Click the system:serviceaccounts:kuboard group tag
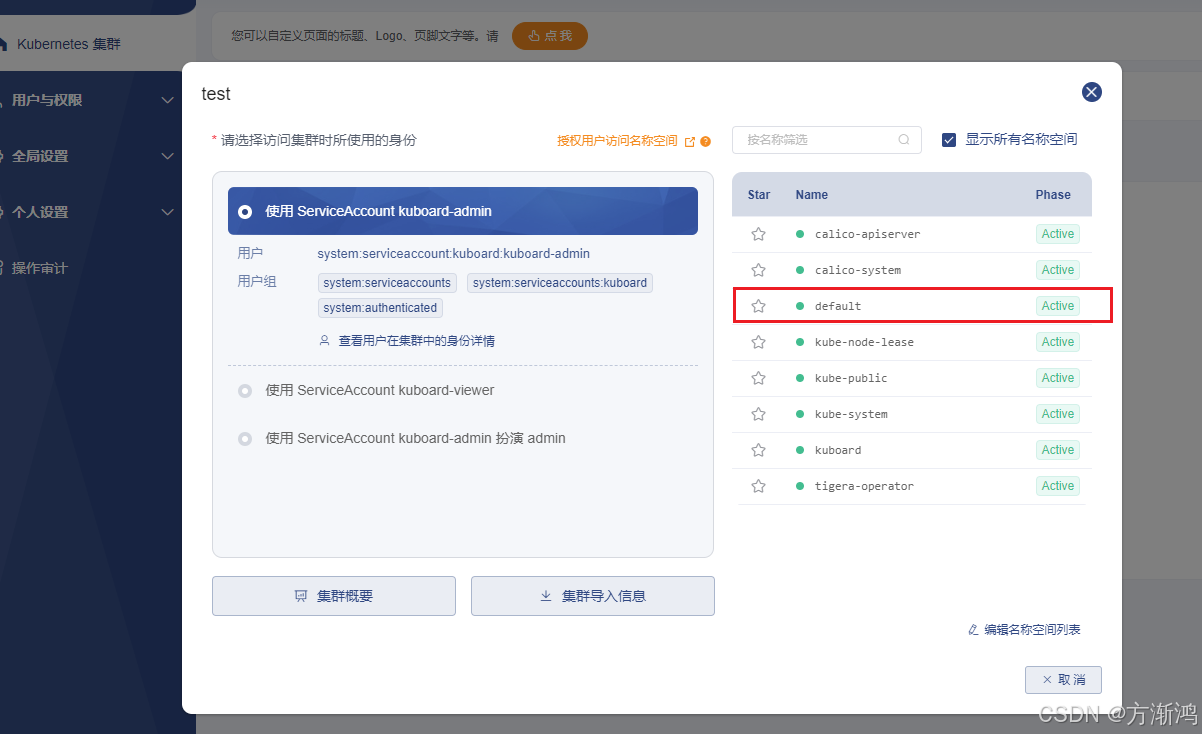Image resolution: width=1202 pixels, height=734 pixels. click(560, 283)
